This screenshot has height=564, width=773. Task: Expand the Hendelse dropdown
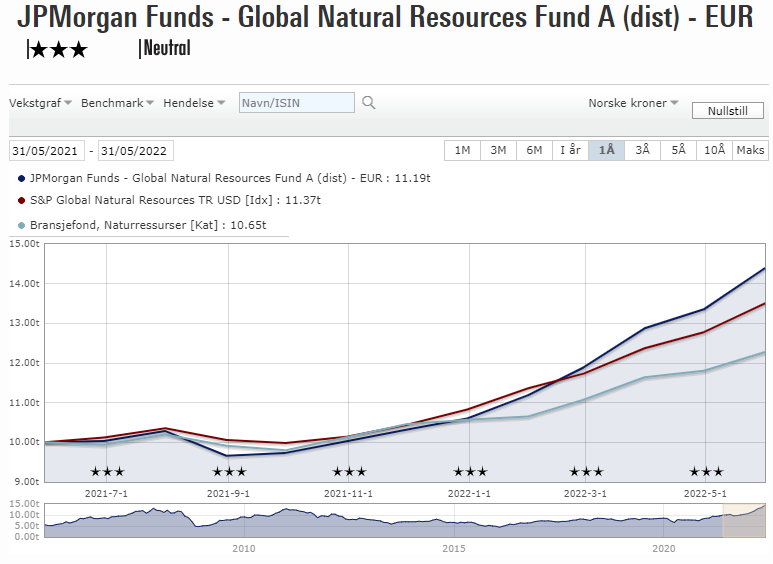click(x=194, y=103)
